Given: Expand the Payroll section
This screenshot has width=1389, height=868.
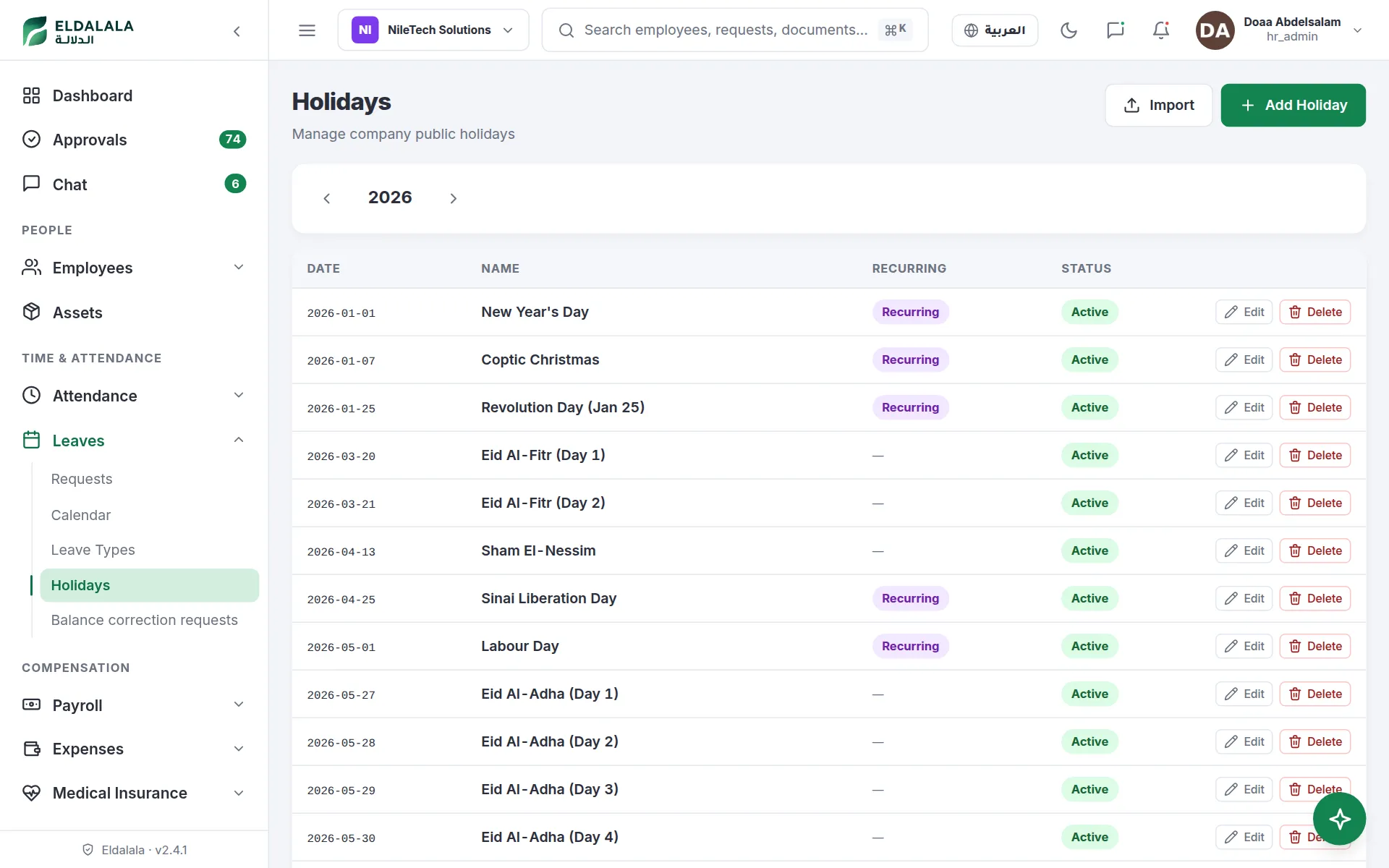Looking at the screenshot, I should pos(134,705).
